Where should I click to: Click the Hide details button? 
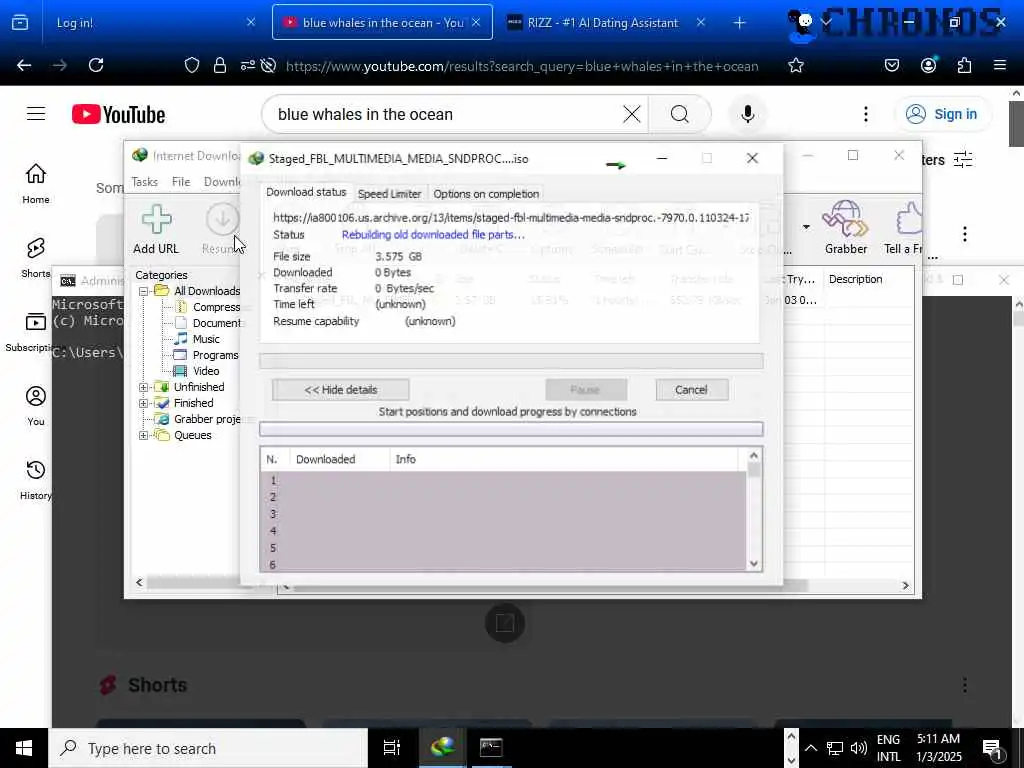(x=341, y=390)
